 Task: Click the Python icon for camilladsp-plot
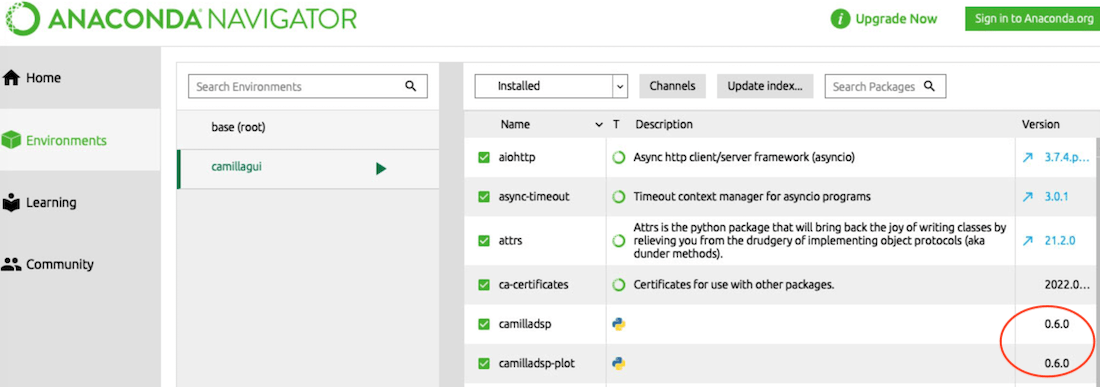point(618,363)
